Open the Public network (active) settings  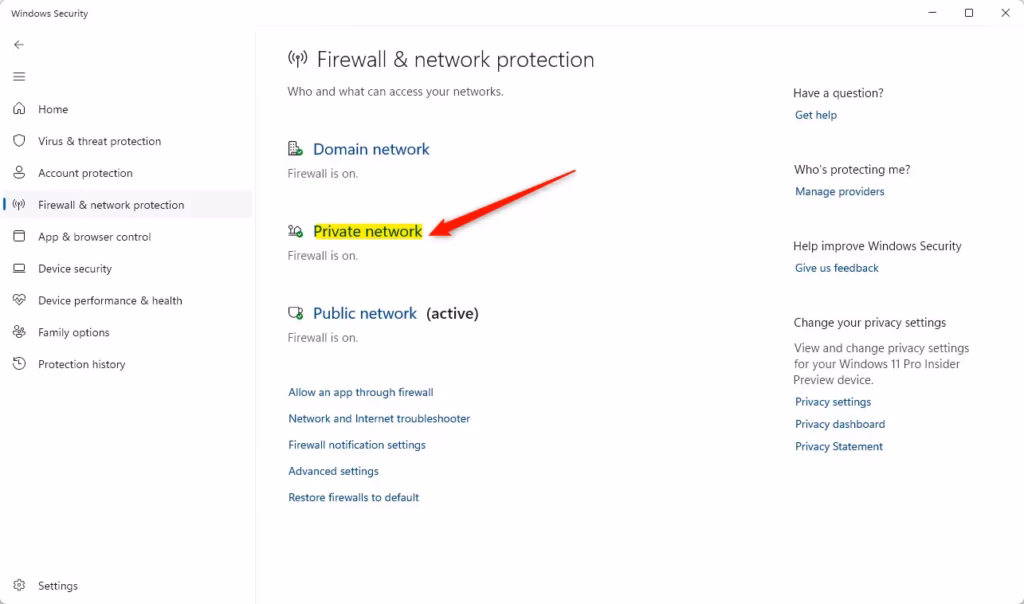(x=365, y=313)
